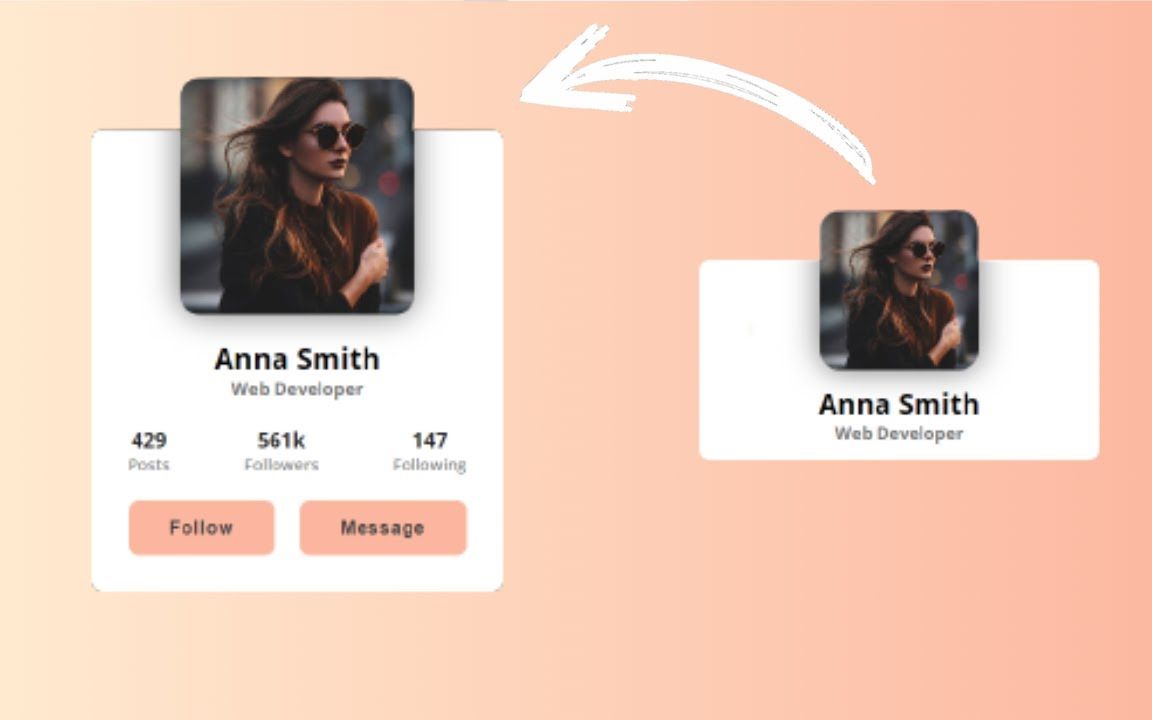Screen dimensions: 1152x720
Task: Click the white arrow's arrowhead tip
Action: click(526, 96)
